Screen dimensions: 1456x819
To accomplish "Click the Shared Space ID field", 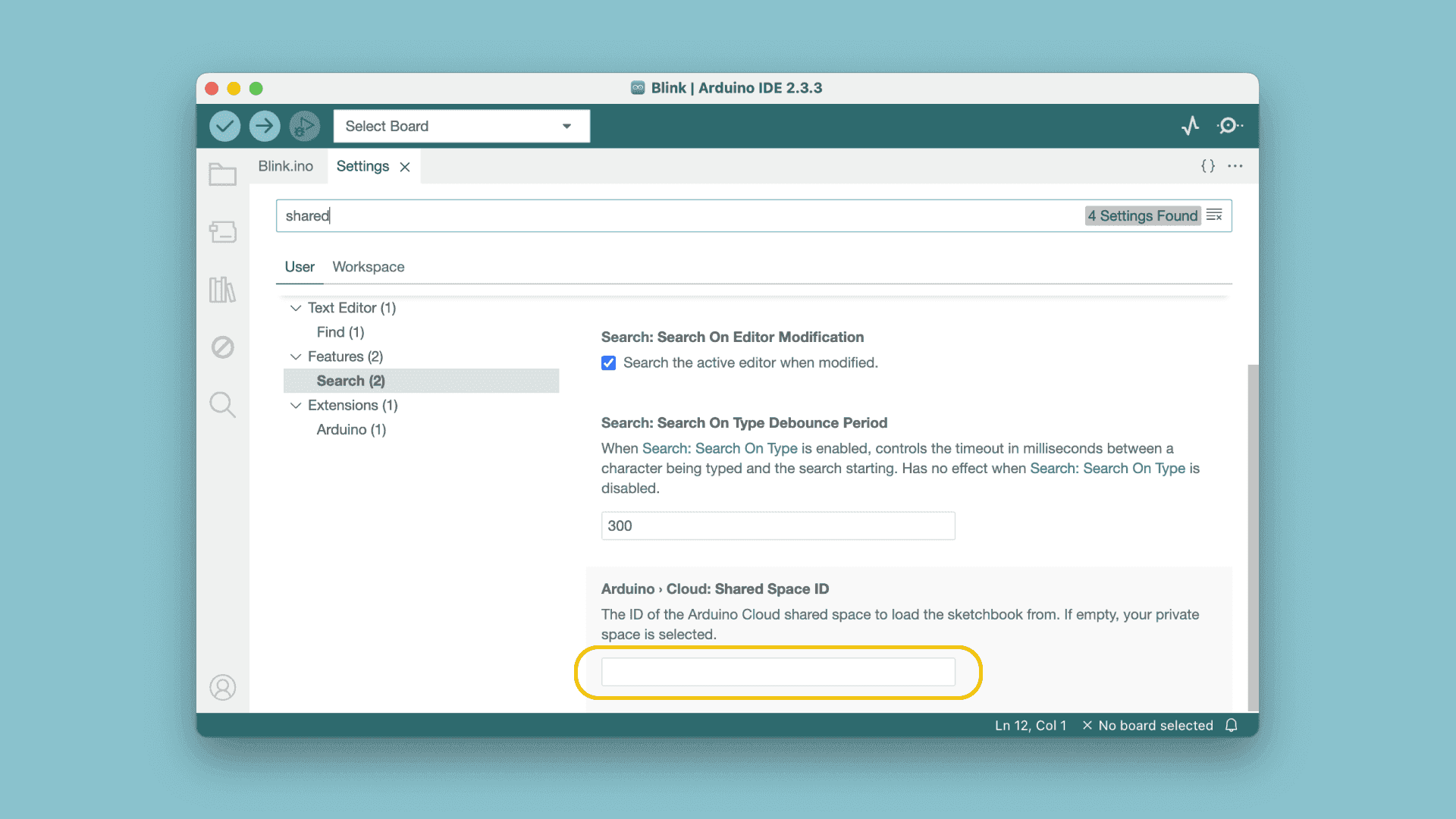I will click(777, 673).
